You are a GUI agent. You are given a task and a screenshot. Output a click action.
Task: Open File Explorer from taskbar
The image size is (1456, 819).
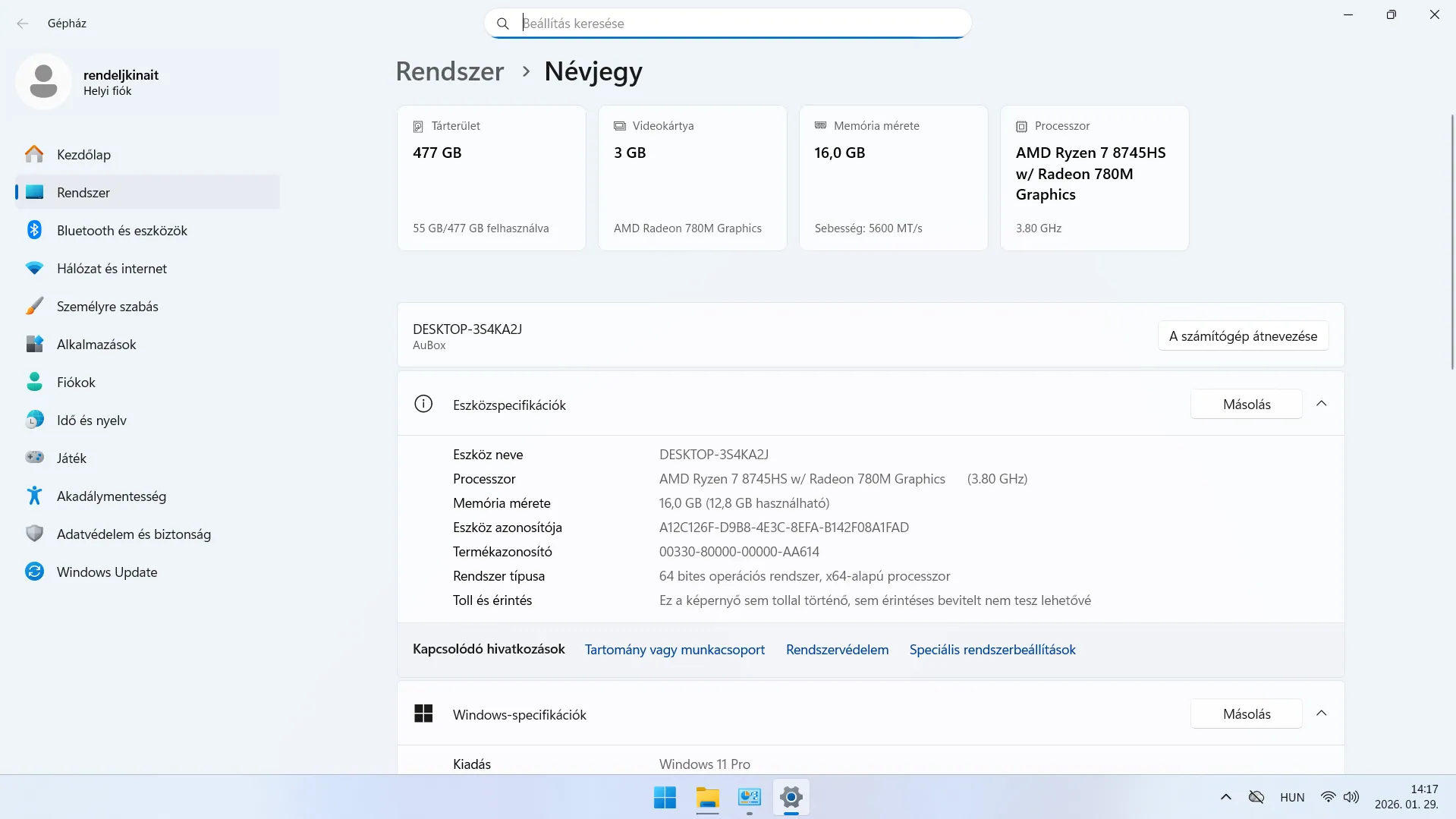[707, 798]
